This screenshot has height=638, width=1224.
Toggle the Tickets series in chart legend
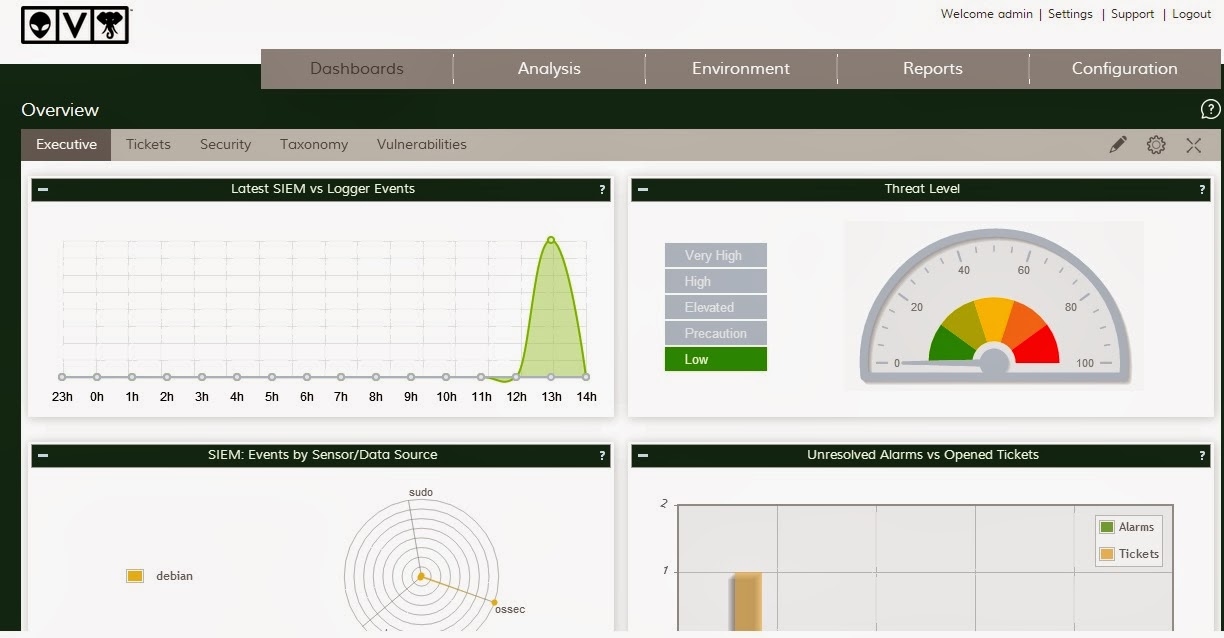coord(1129,554)
